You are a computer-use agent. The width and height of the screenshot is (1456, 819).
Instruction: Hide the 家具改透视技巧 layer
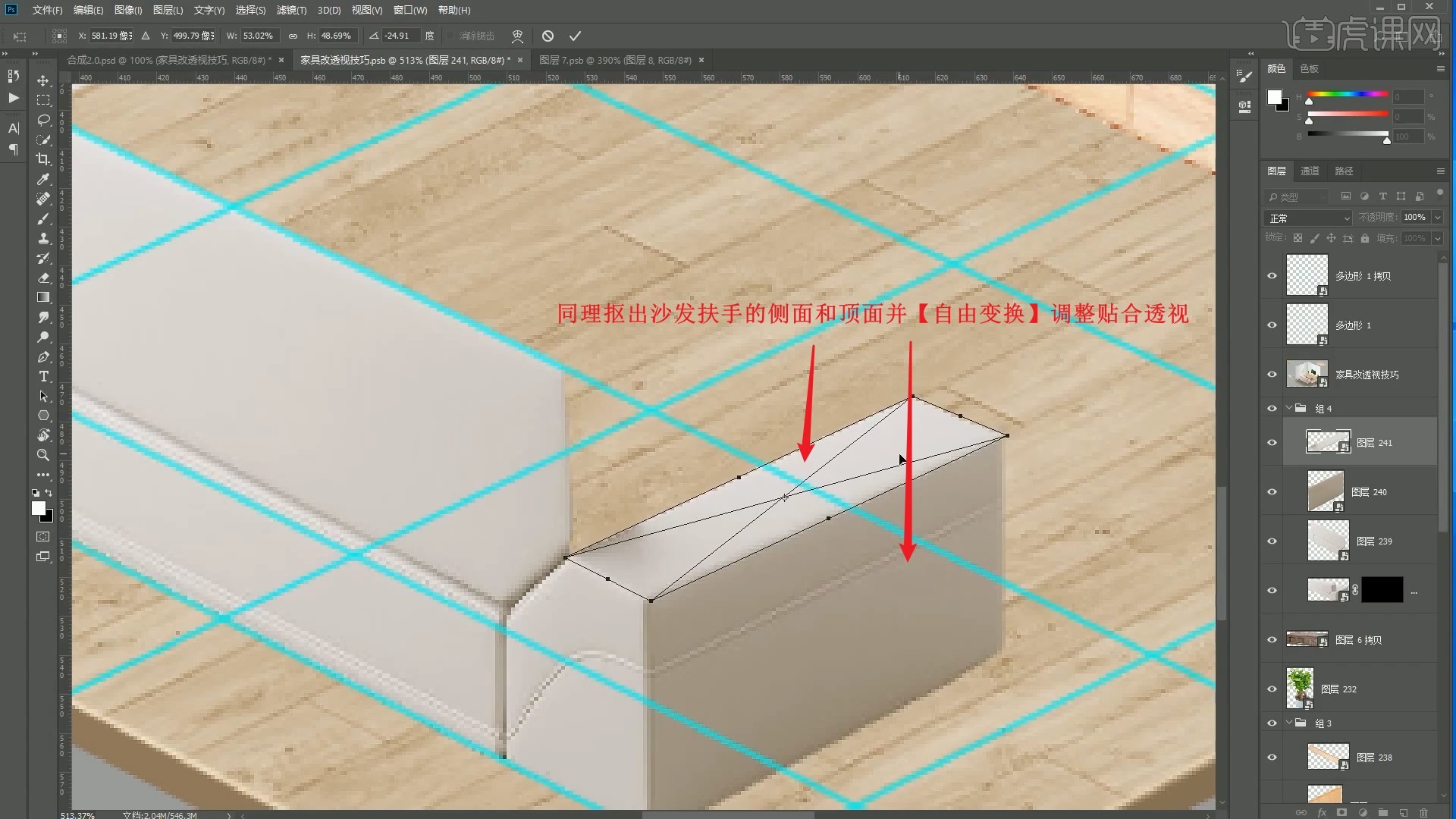[1272, 375]
